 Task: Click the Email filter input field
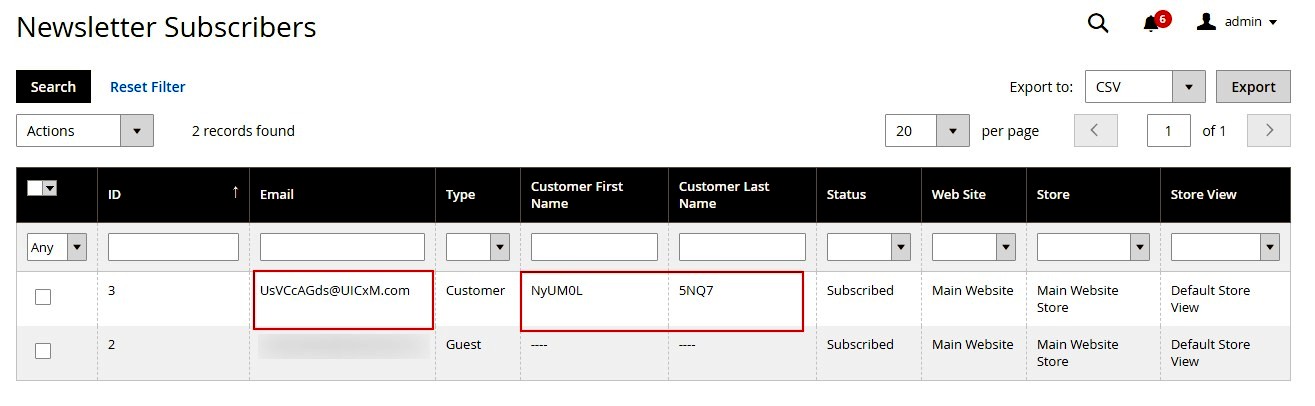[x=342, y=247]
